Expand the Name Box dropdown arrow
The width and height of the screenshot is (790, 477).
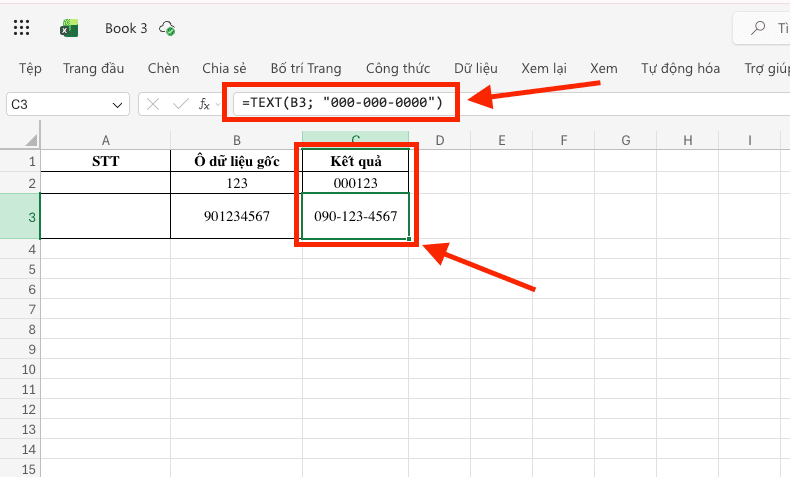117,105
